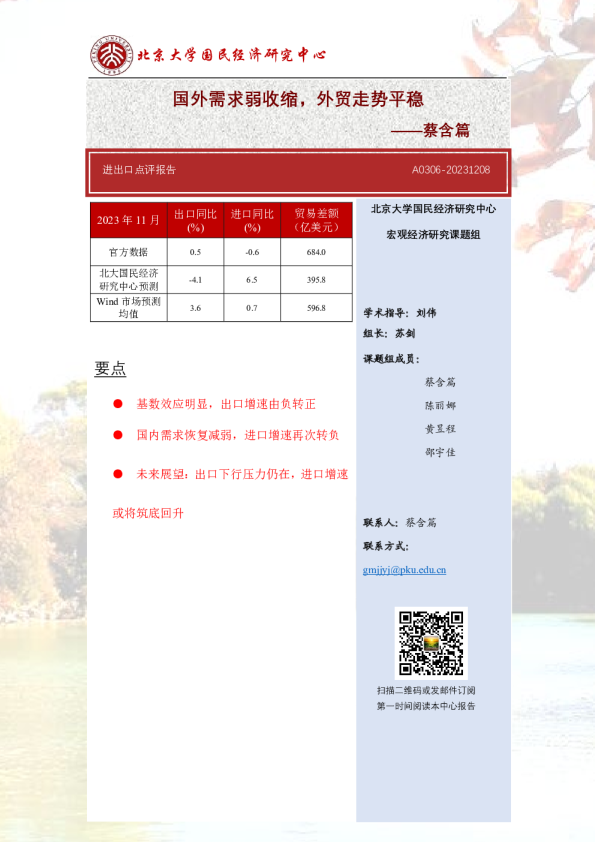595x842 pixels.
Task: Click the 官方数据 row label
Action: click(x=128, y=252)
